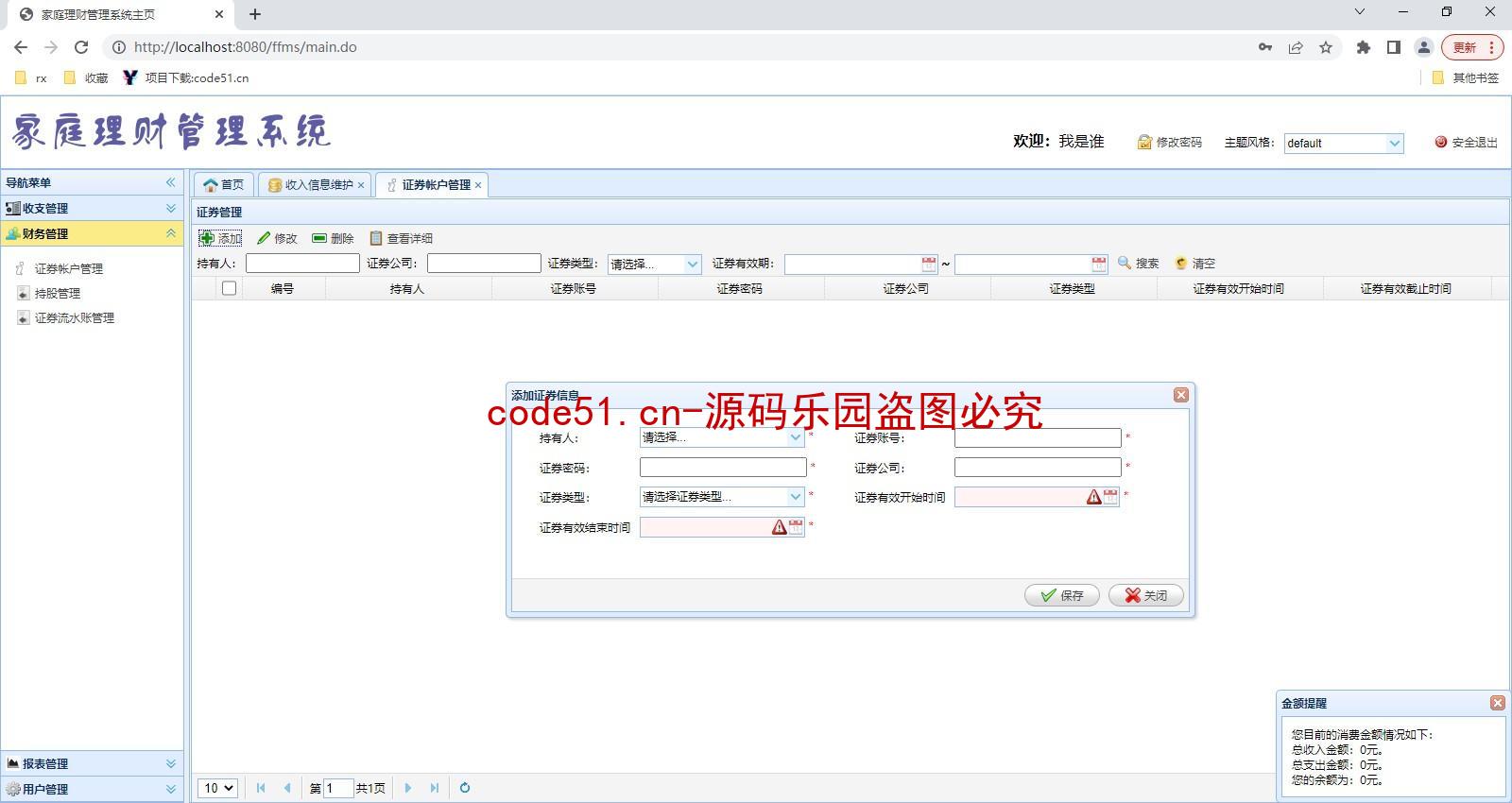Image resolution: width=1512 pixels, height=803 pixels.
Task: Expand the 报表管理 accordion panel
Action: click(93, 763)
